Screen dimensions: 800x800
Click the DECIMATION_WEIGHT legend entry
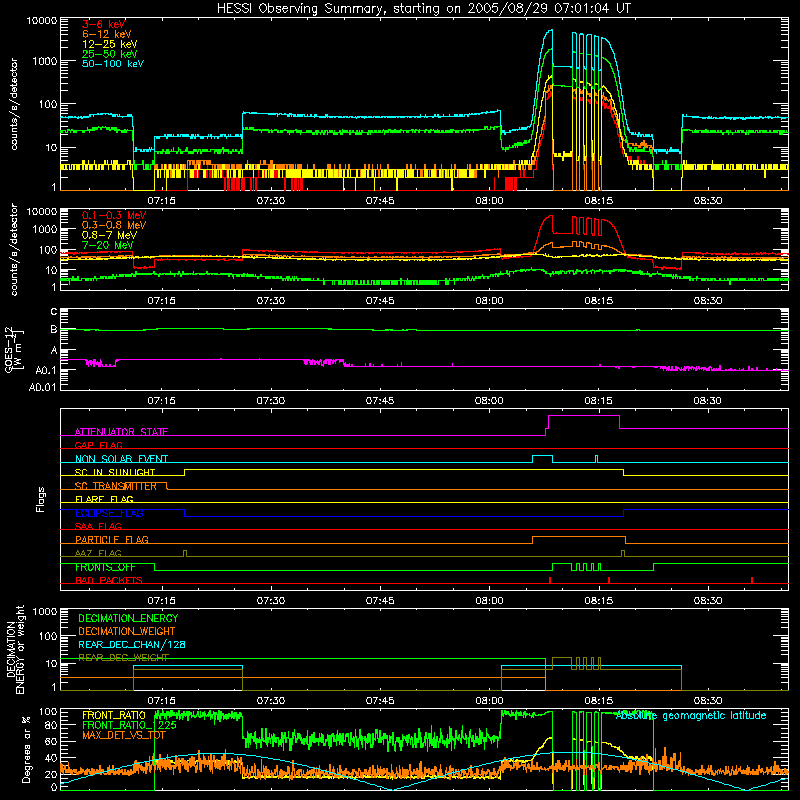(127, 632)
